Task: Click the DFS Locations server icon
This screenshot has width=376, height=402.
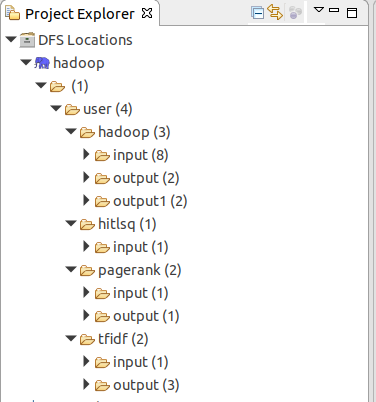Action: (x=27, y=40)
